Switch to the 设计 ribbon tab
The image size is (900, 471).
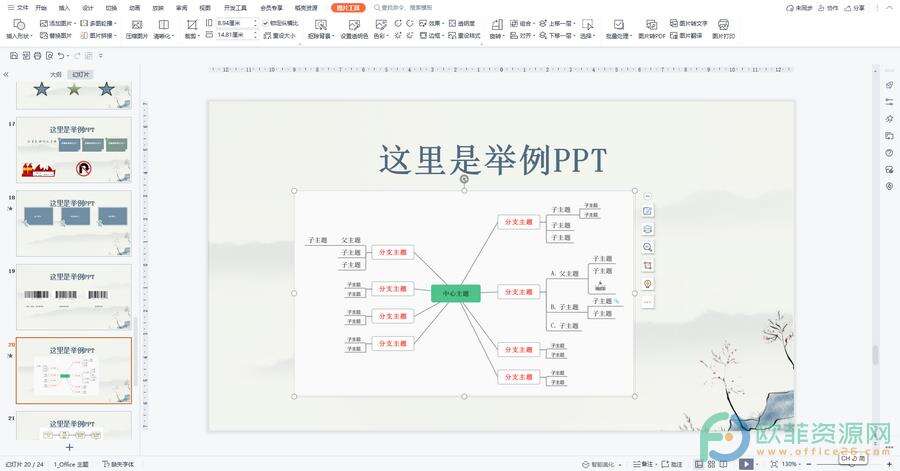point(88,8)
